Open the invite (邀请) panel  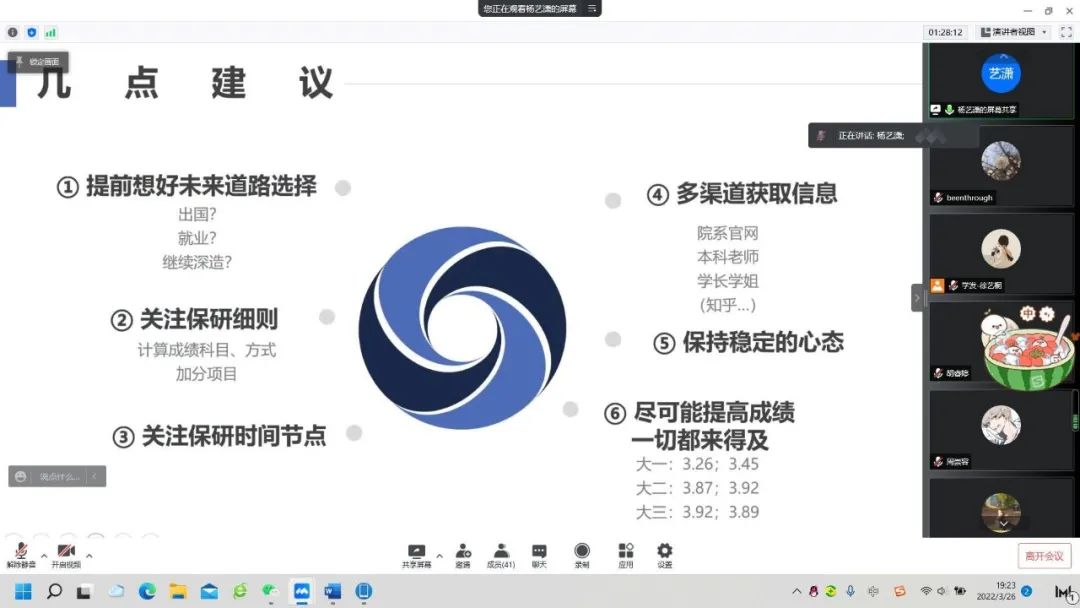[x=463, y=556]
